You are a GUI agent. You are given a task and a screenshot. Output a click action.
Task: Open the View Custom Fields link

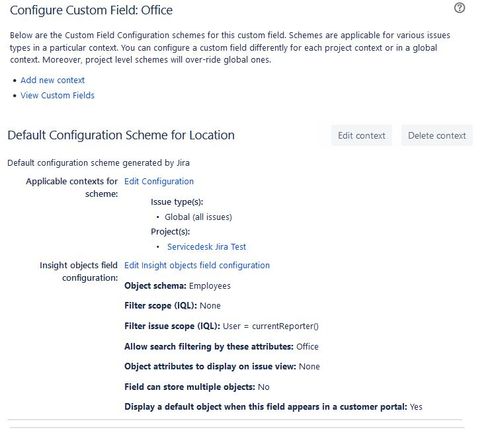[x=57, y=95]
